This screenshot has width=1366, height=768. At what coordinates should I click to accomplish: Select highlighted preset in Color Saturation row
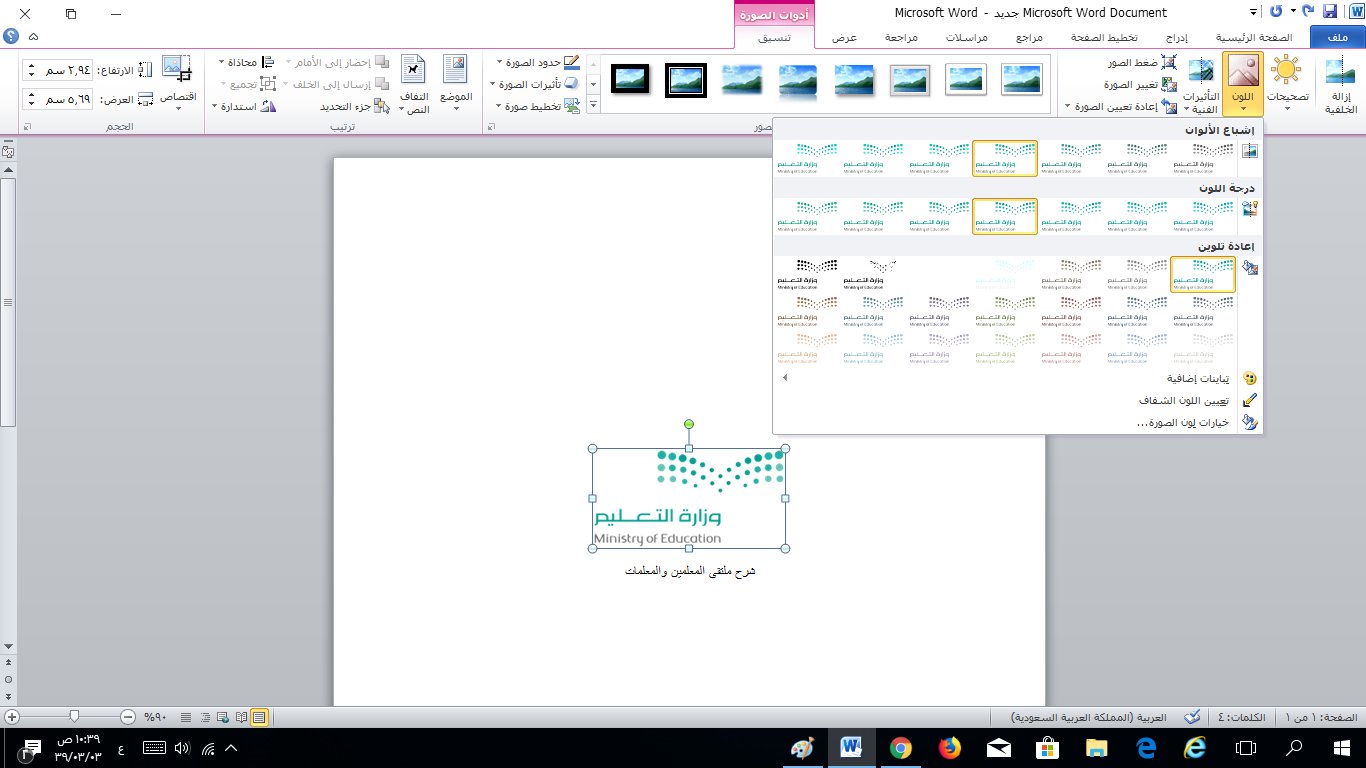point(1005,158)
